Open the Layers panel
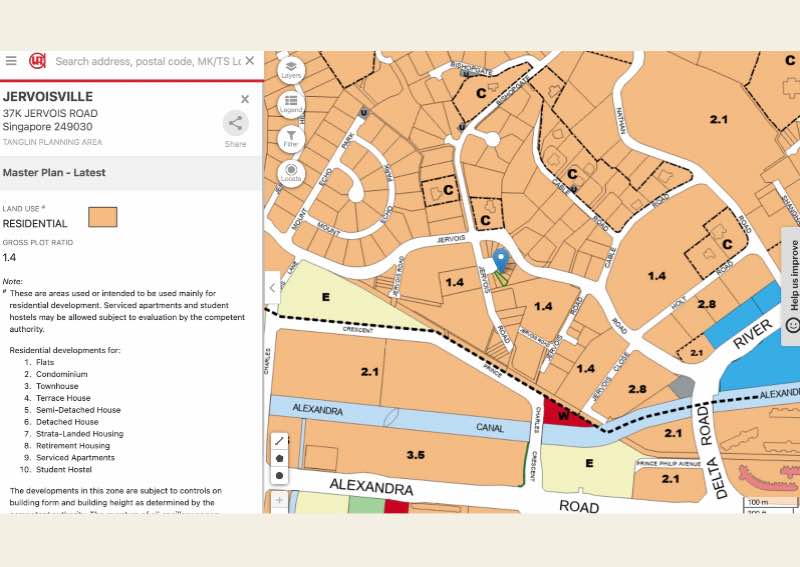The height and width of the screenshot is (567, 800). 291,68
